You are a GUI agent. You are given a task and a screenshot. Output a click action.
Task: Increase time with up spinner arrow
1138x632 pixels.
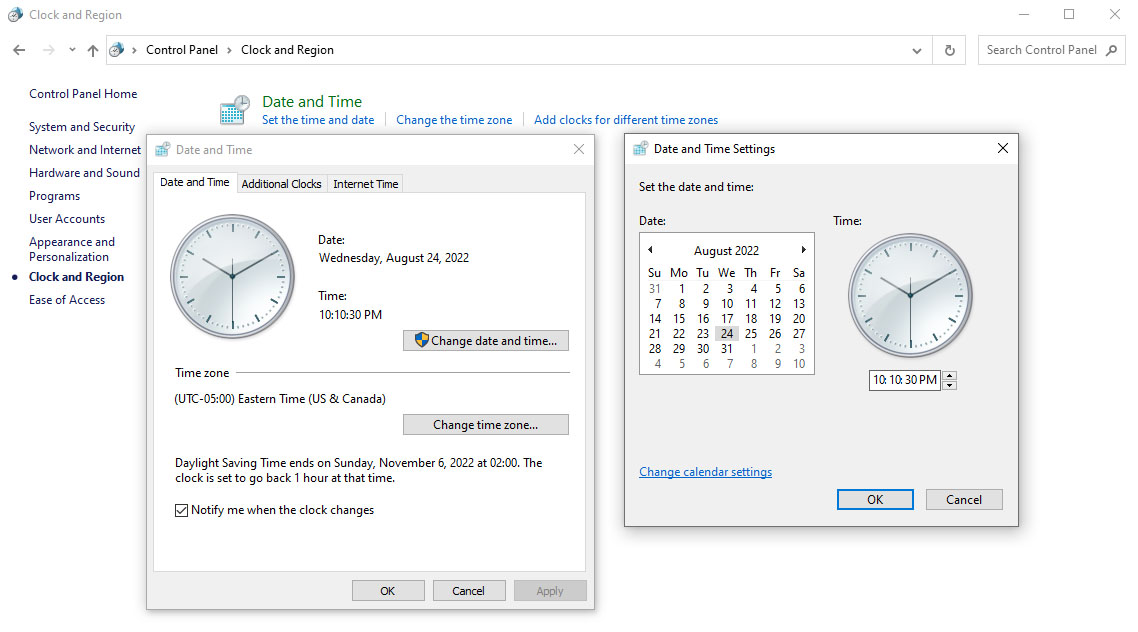tap(949, 375)
